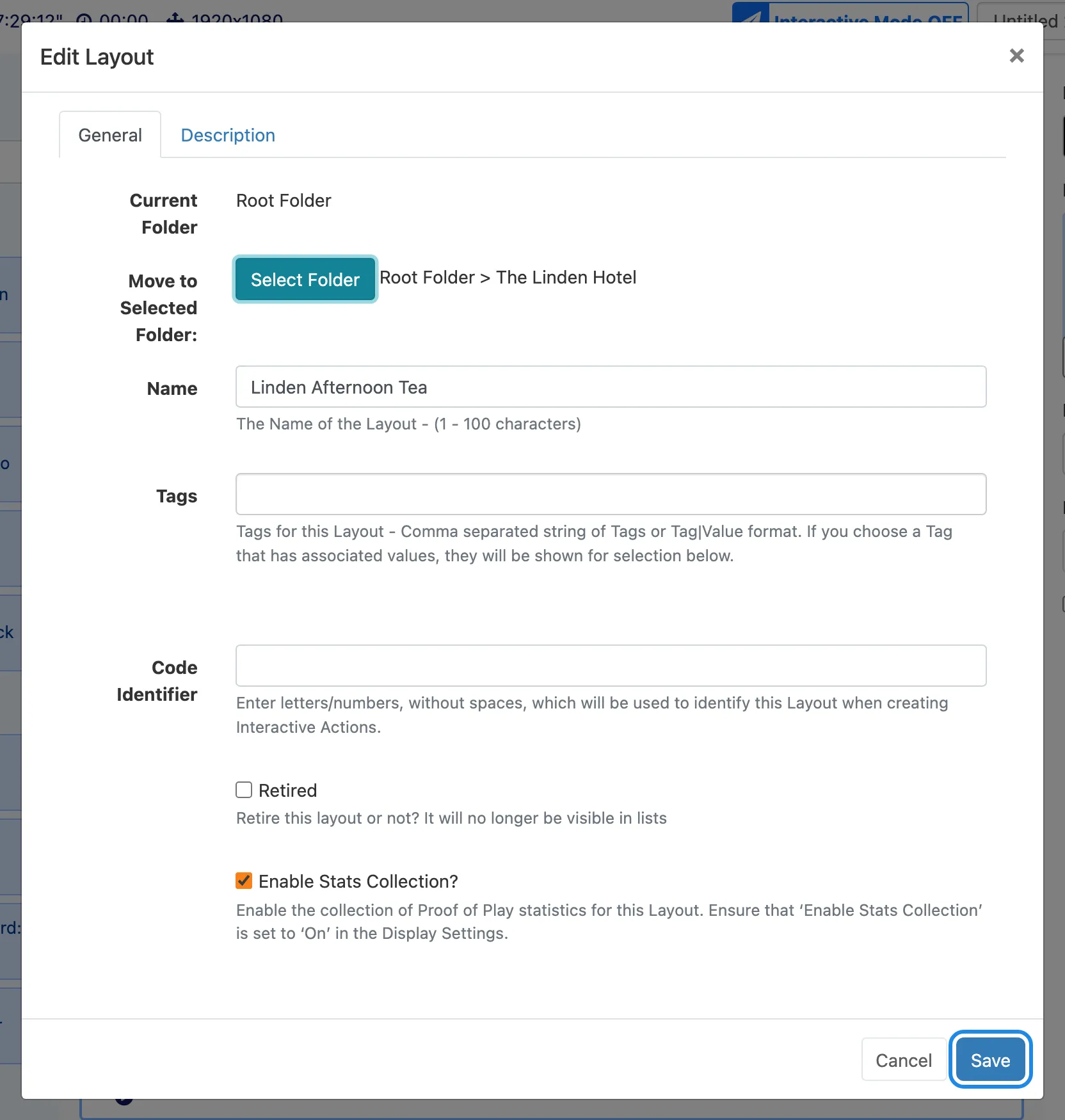Click the Current Folder 'Root Folder' value

coord(284,200)
